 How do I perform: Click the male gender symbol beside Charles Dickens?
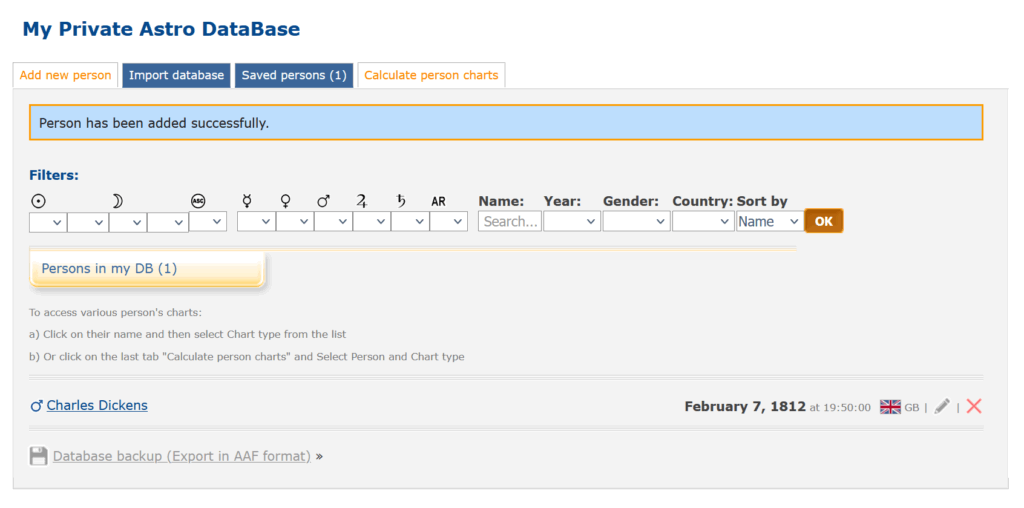coord(37,406)
